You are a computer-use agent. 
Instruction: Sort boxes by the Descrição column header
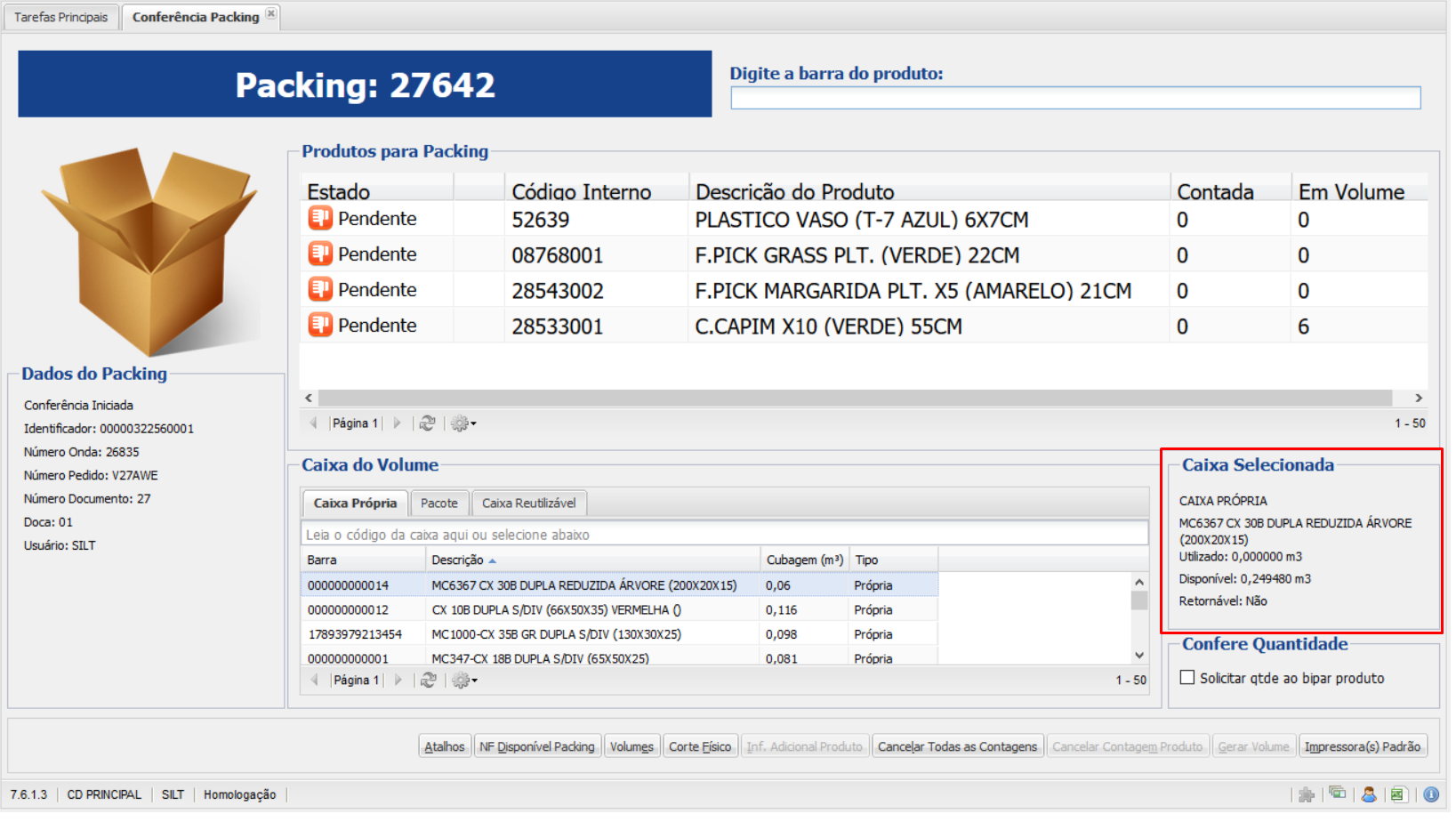(593, 560)
